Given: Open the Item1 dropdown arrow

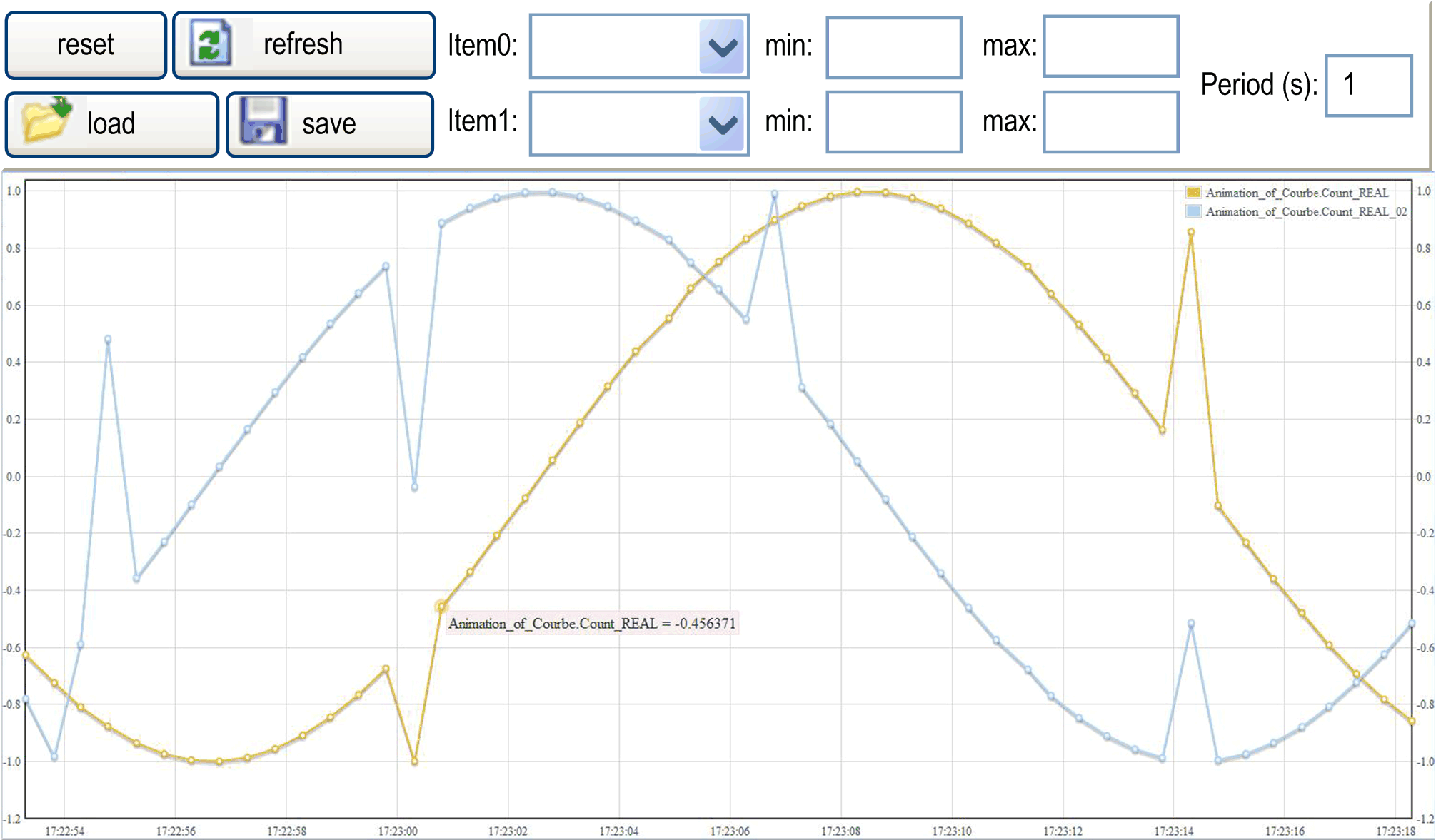Looking at the screenshot, I should [723, 124].
